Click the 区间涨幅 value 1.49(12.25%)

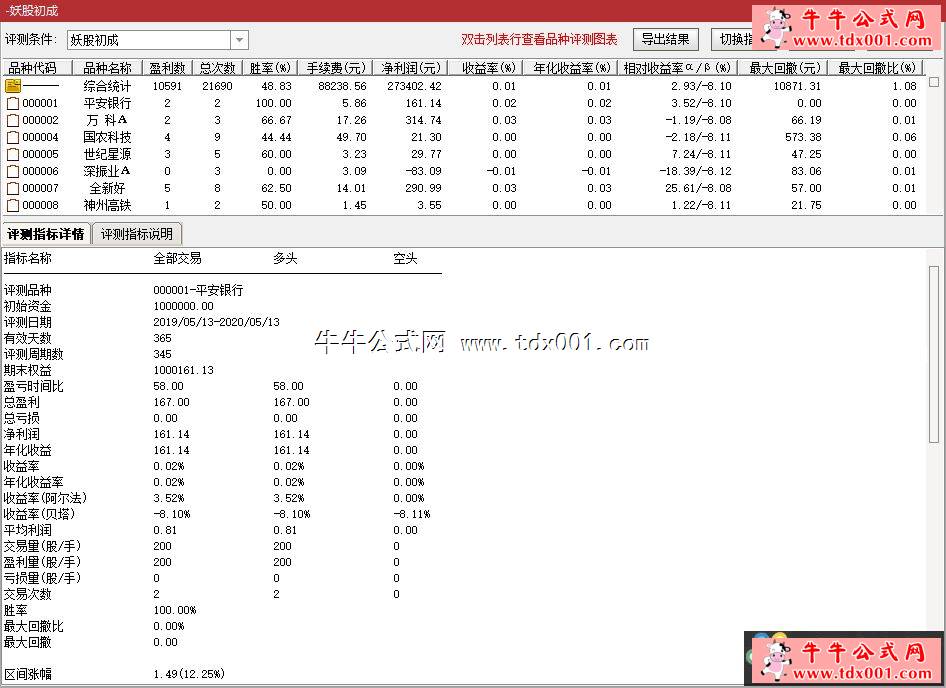pyautogui.click(x=189, y=674)
